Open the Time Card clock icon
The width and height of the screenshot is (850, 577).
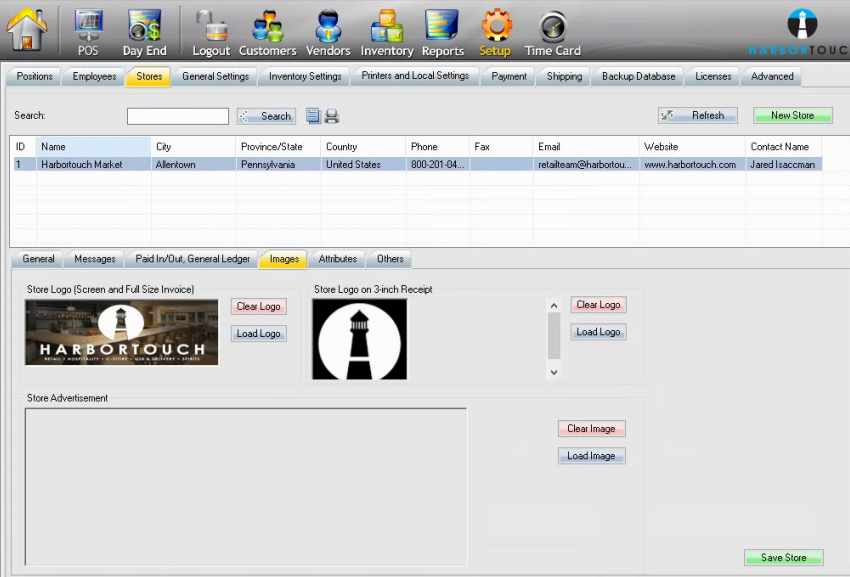tap(552, 31)
